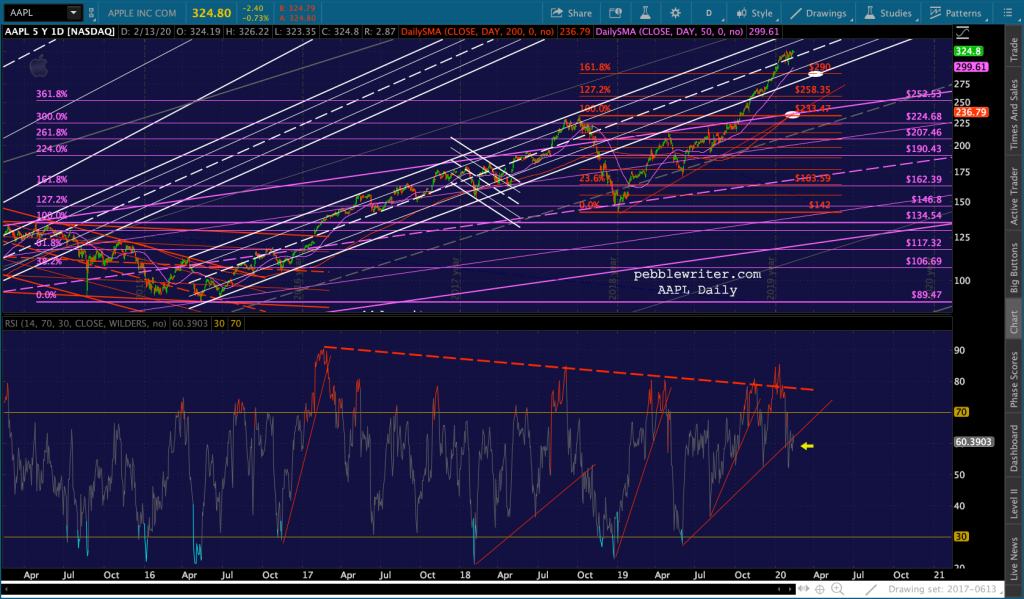Open the Drawings menu

pos(819,13)
